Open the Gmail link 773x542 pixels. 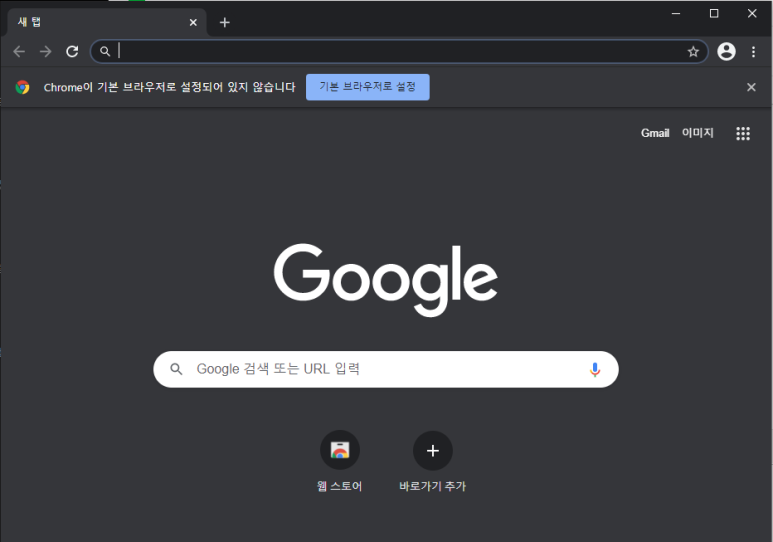pyautogui.click(x=655, y=133)
